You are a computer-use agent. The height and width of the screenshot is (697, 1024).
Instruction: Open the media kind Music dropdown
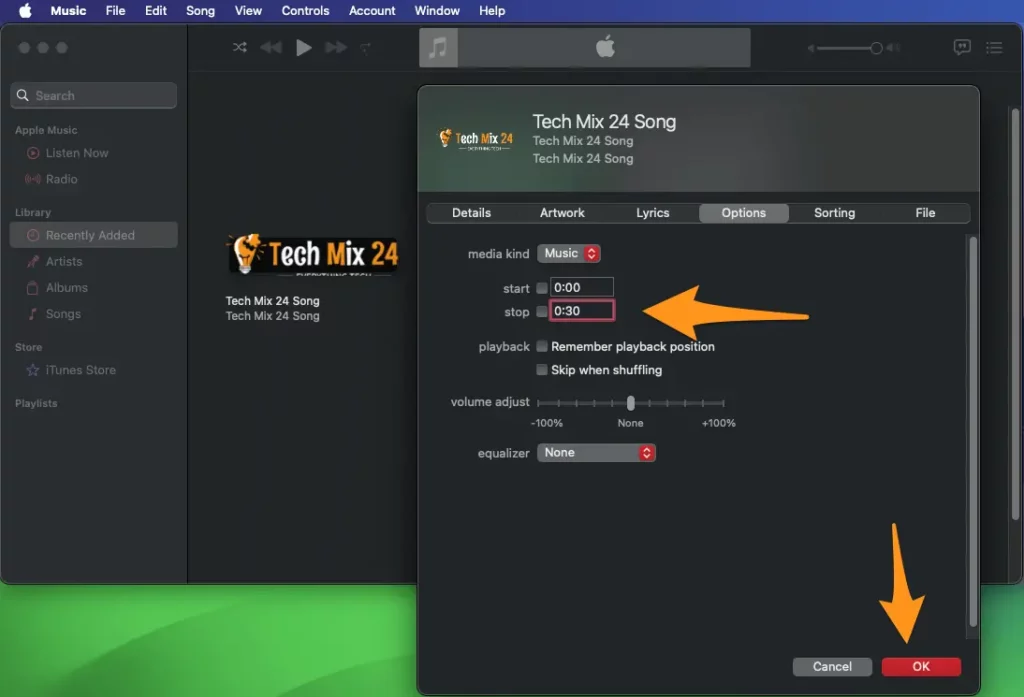[x=569, y=253]
